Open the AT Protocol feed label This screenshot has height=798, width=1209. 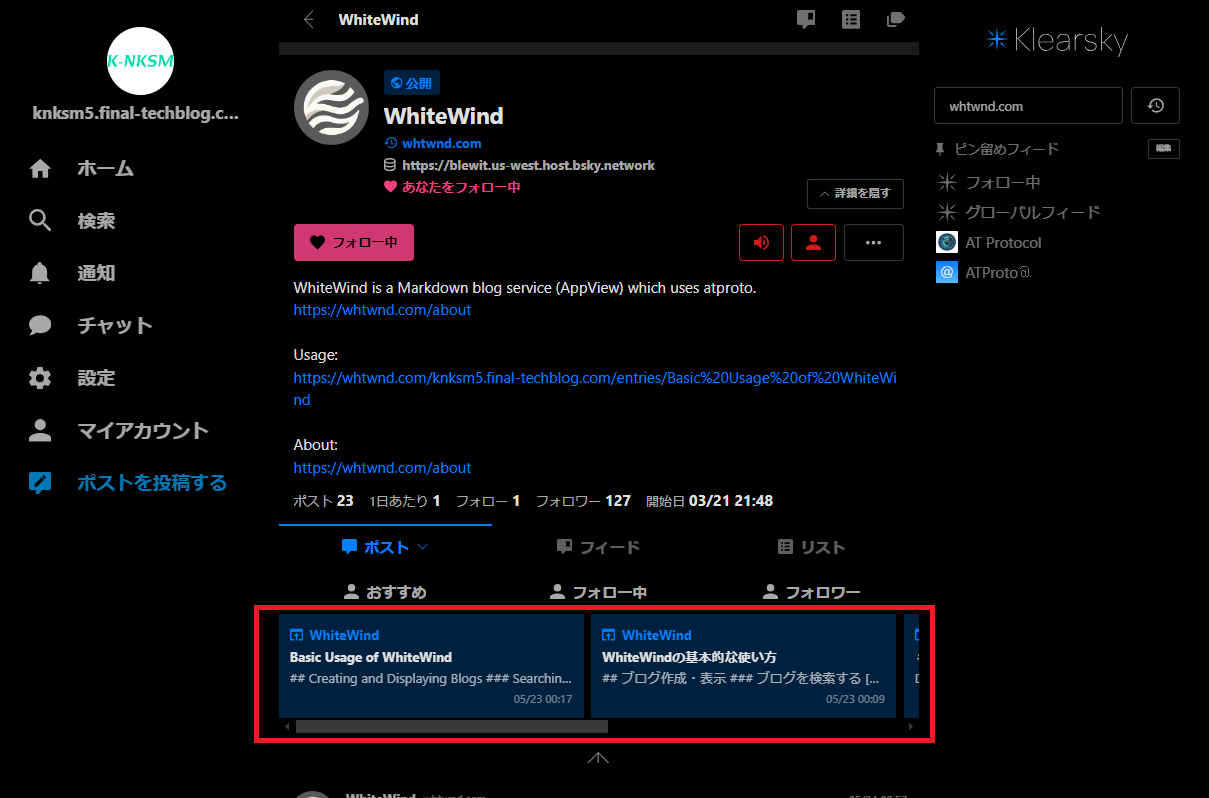coord(1003,242)
